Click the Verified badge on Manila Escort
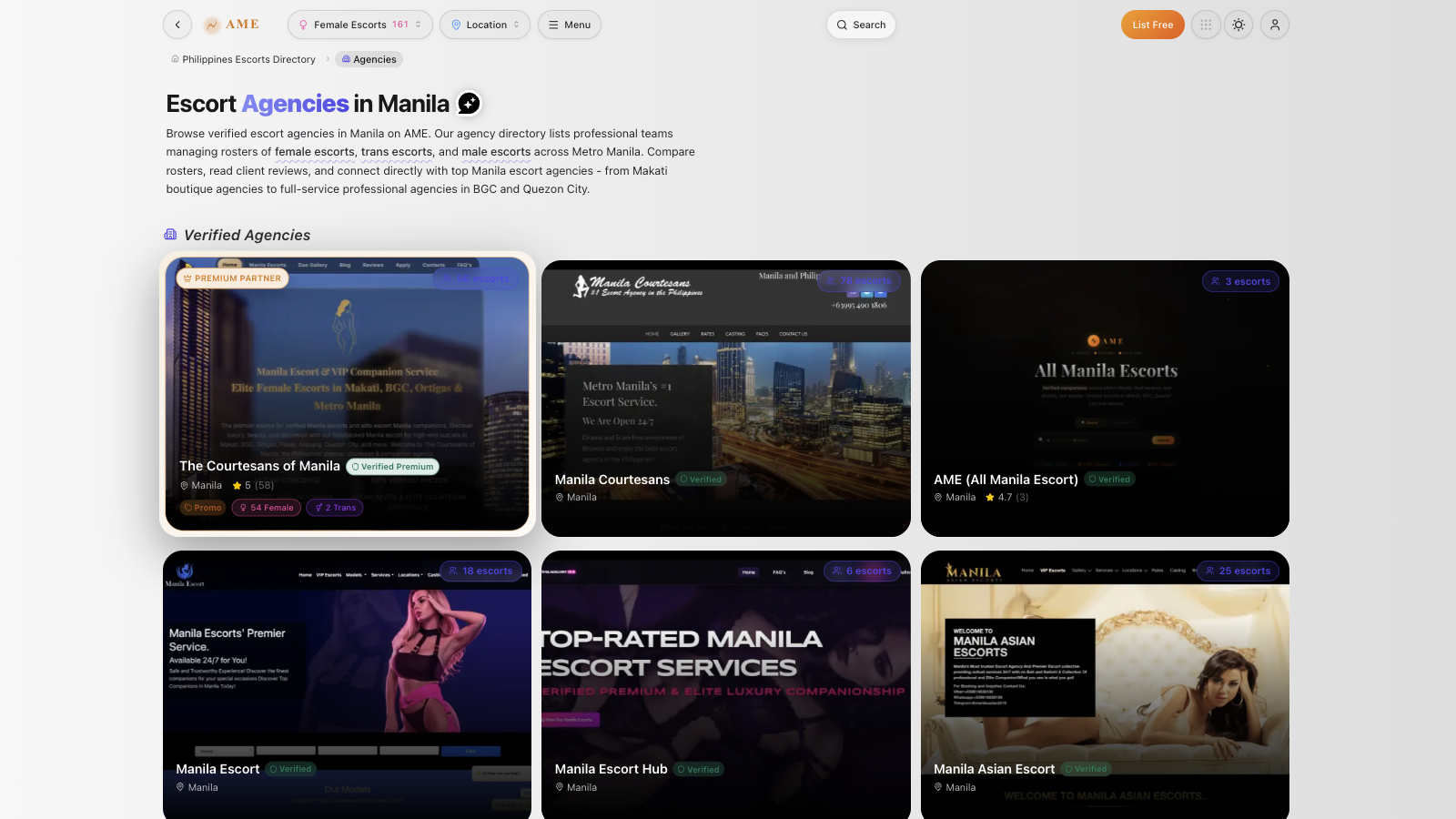This screenshot has height=819, width=1456. (291, 769)
